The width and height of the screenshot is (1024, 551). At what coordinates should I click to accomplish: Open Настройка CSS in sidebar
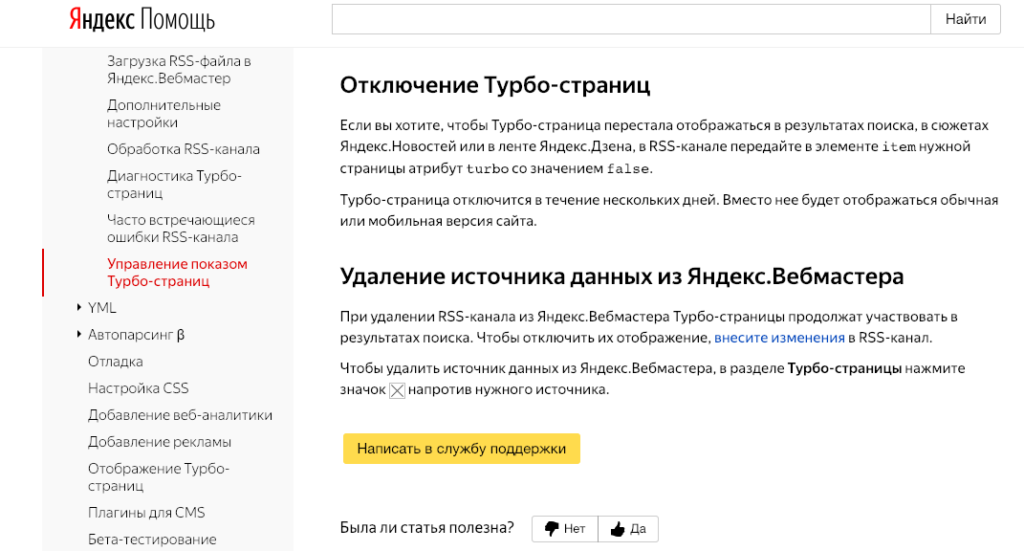point(138,388)
